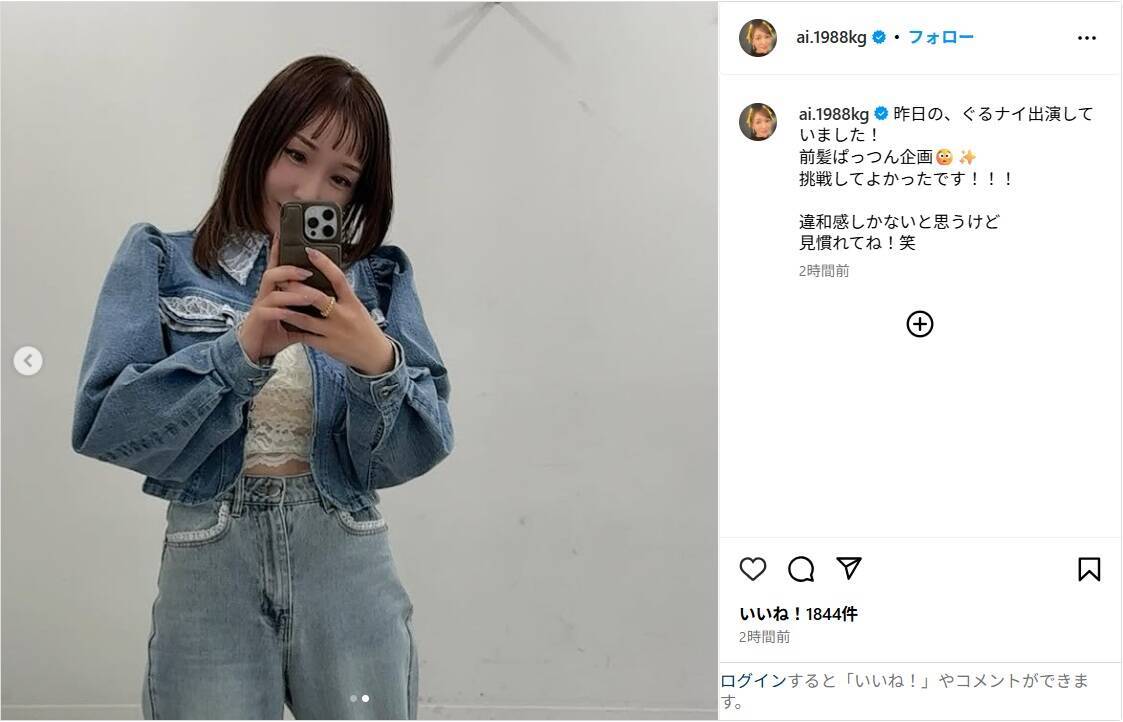Click the 2時間前 timestamp under the caption
The image size is (1123, 722).
pos(824,271)
